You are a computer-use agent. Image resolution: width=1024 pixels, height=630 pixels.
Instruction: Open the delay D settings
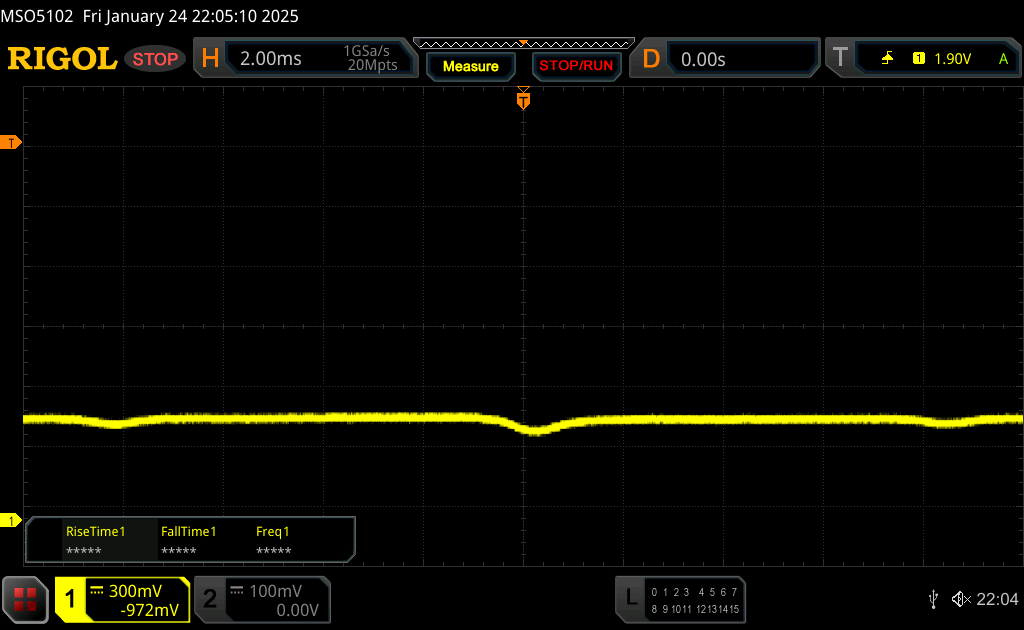(x=650, y=59)
